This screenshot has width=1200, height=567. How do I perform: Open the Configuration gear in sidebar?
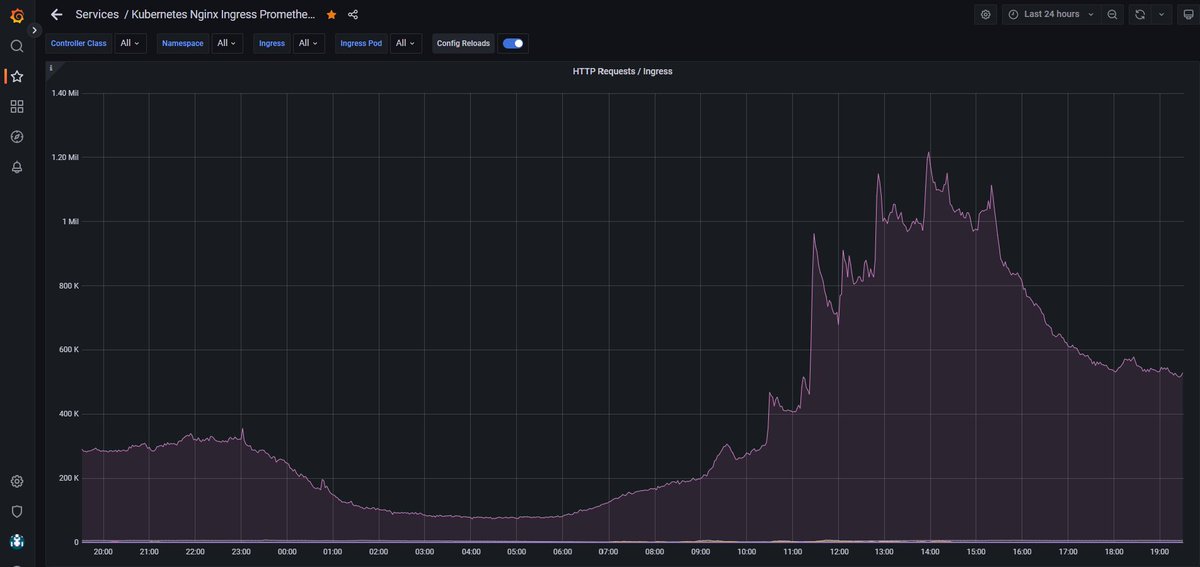tap(17, 481)
